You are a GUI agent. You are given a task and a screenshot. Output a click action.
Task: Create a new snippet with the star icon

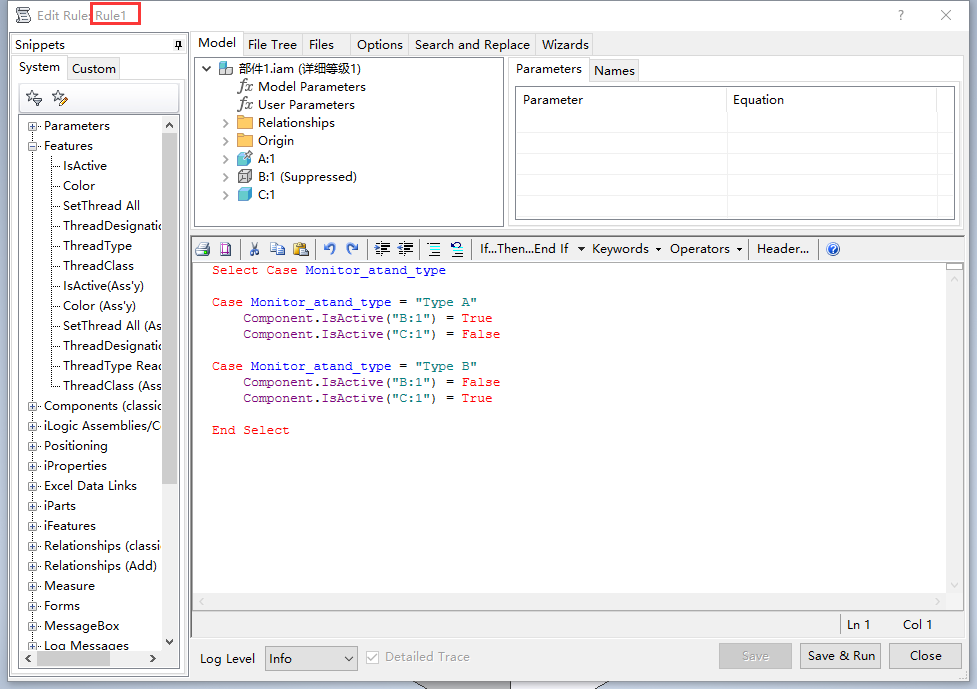tap(32, 96)
